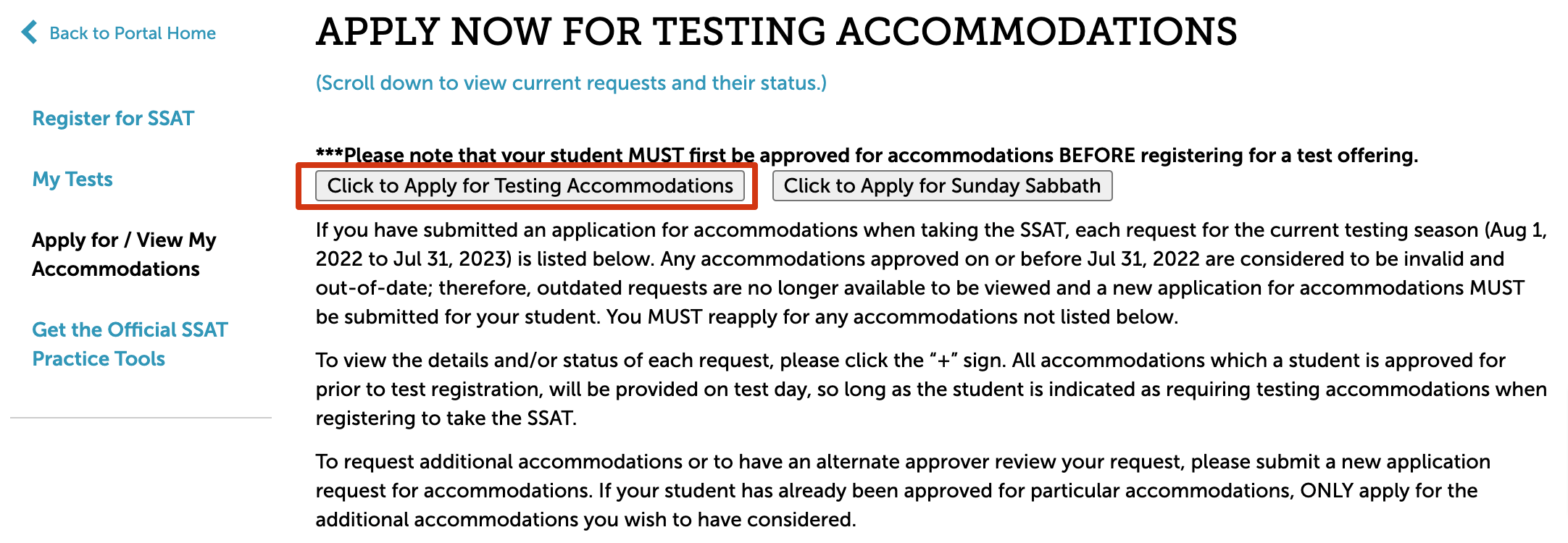This screenshot has width=1568, height=543.
Task: Click the capitalized word ONLY in last paragraph
Action: point(1327,491)
